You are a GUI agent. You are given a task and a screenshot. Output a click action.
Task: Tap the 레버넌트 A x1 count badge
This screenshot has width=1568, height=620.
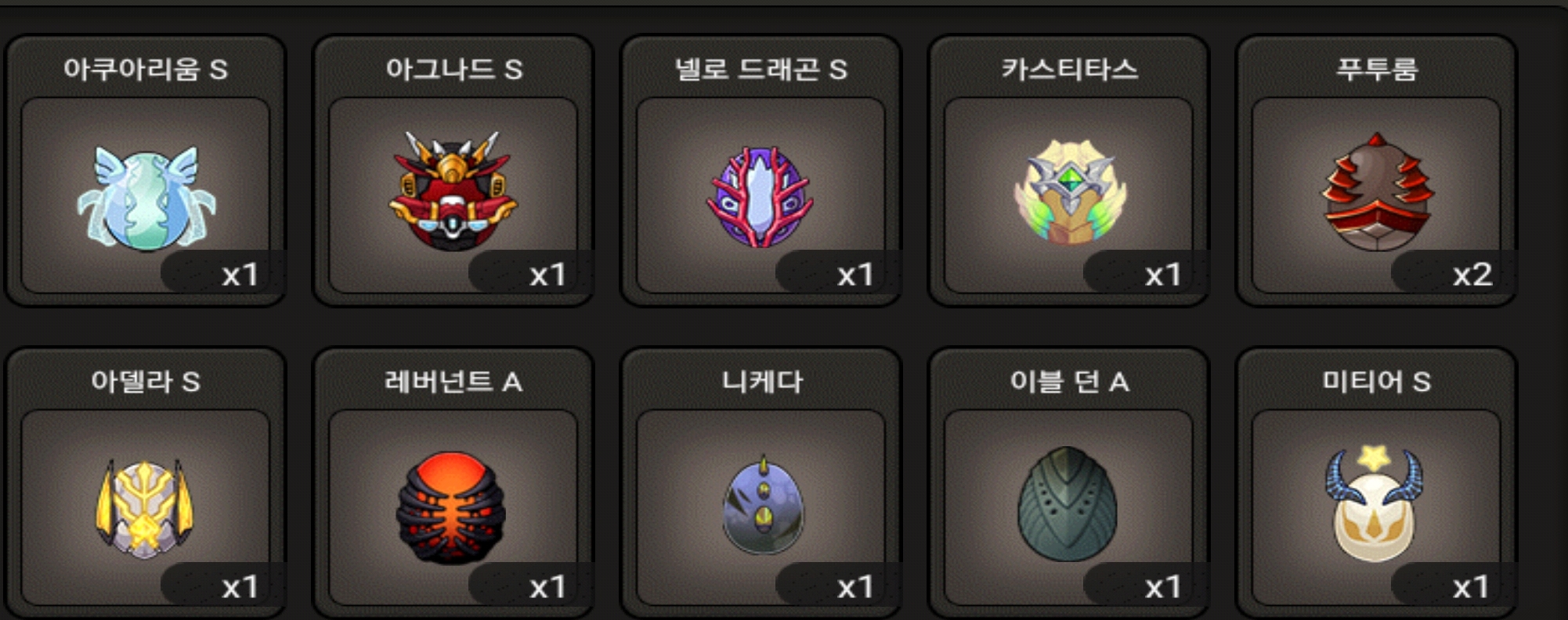(x=531, y=586)
